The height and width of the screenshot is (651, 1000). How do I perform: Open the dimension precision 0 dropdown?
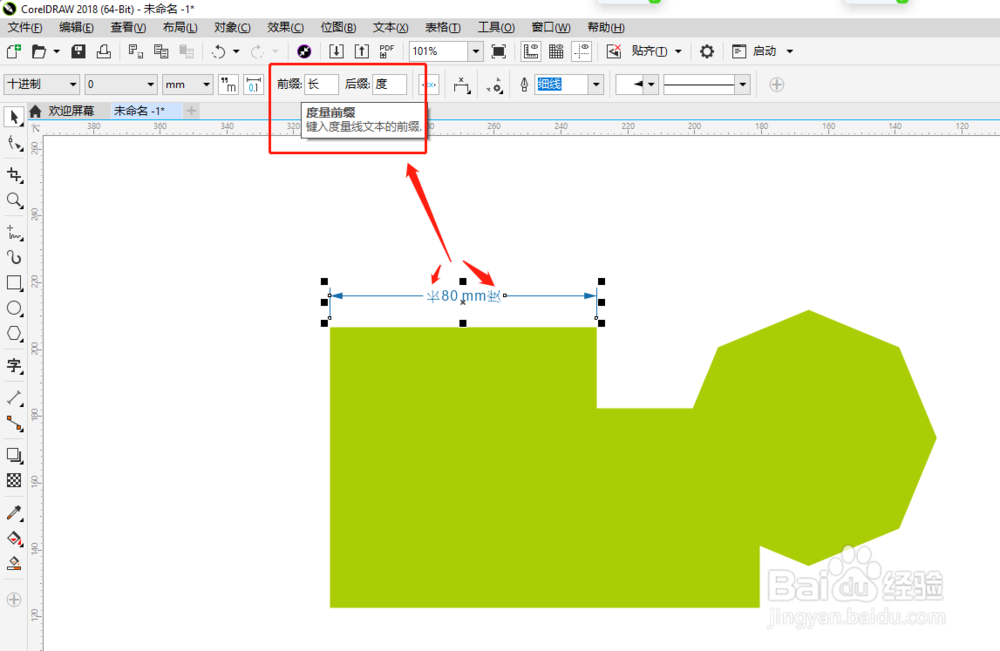(x=151, y=85)
